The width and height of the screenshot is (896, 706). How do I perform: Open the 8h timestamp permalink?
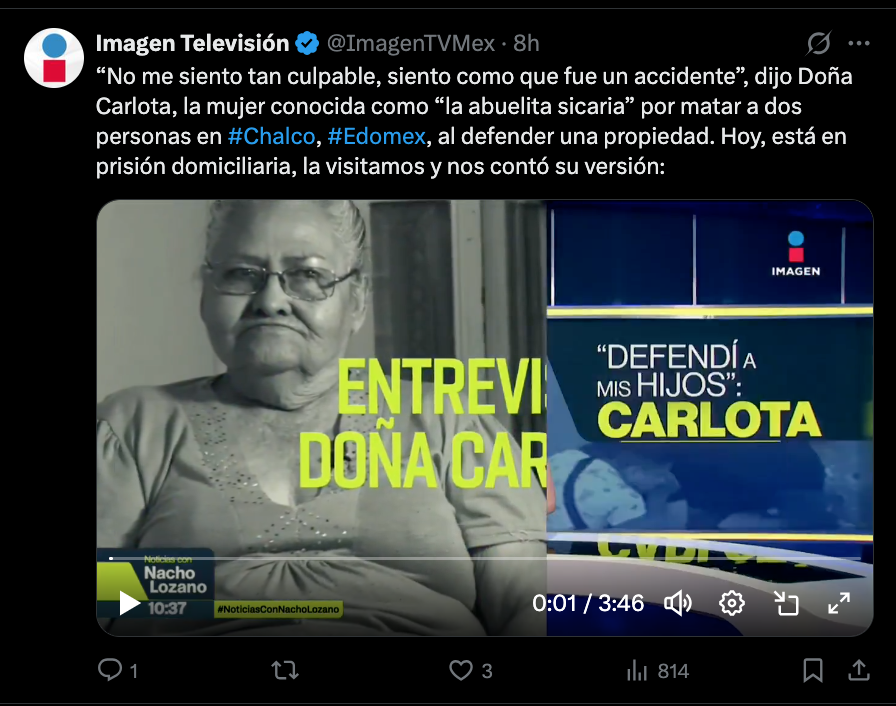point(526,43)
